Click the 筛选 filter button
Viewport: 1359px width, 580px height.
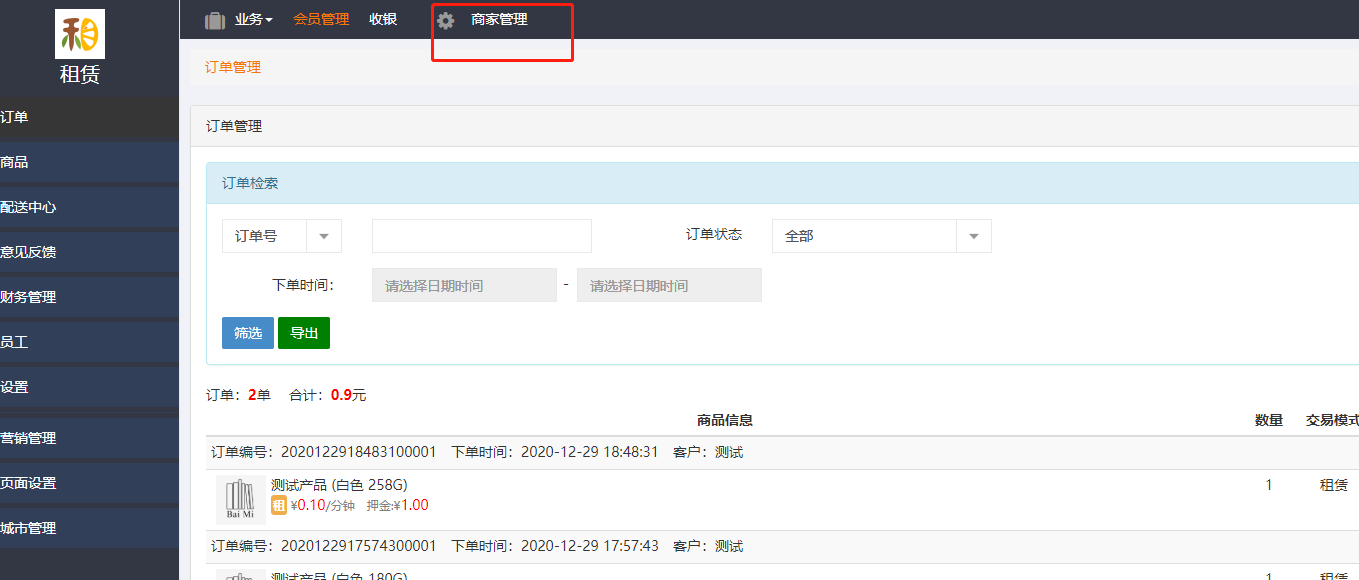pos(248,333)
